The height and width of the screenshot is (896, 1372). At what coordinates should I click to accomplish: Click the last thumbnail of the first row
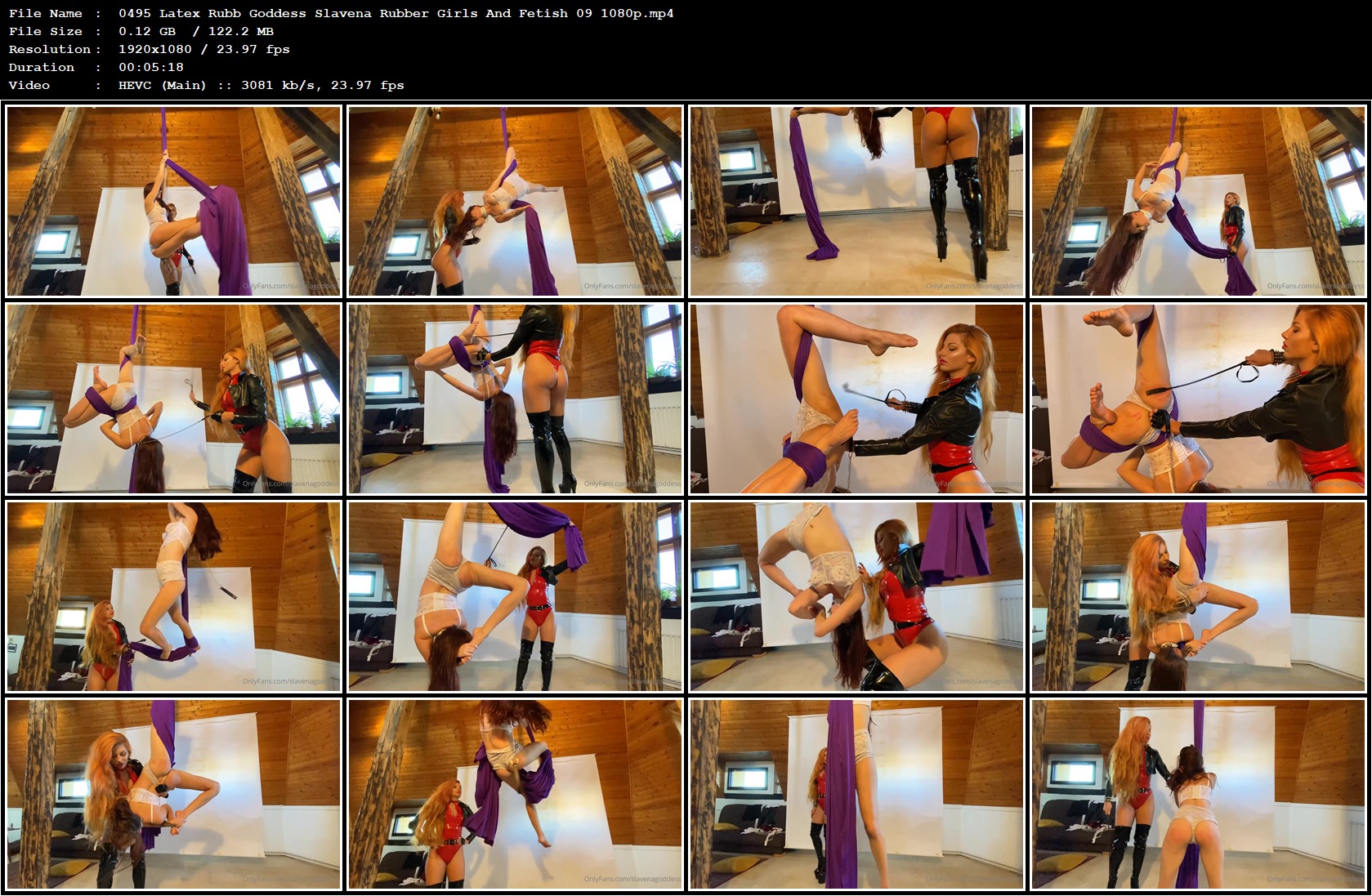pyautogui.click(x=1197, y=200)
